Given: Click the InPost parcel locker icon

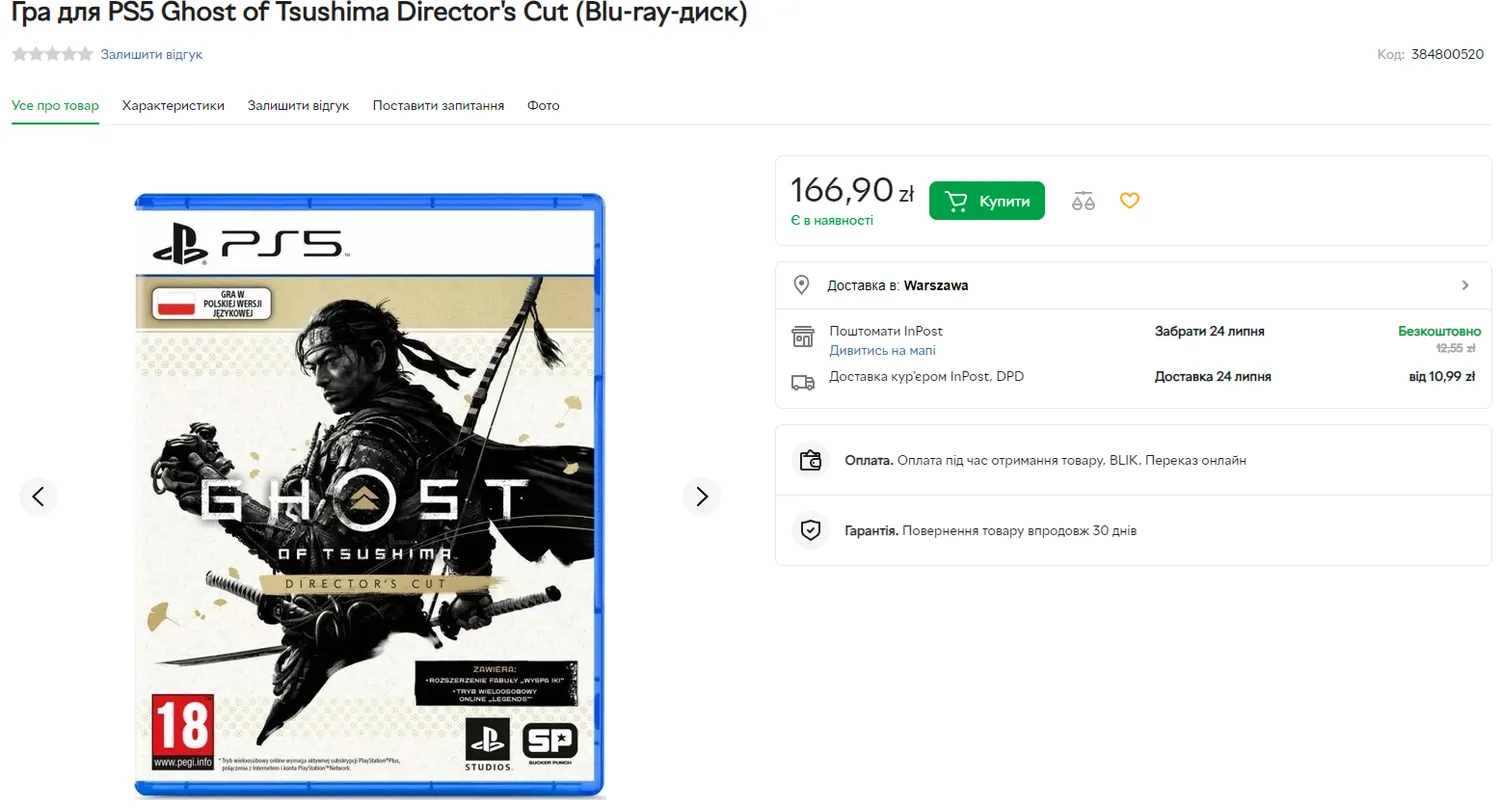Looking at the screenshot, I should pos(802,336).
